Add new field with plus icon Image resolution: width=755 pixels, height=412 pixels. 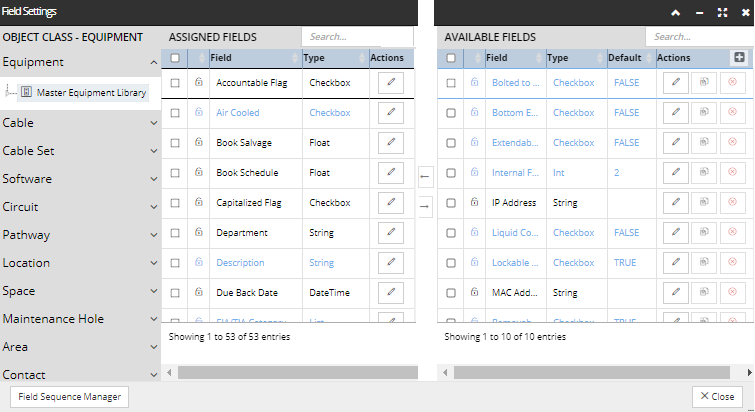(x=739, y=58)
